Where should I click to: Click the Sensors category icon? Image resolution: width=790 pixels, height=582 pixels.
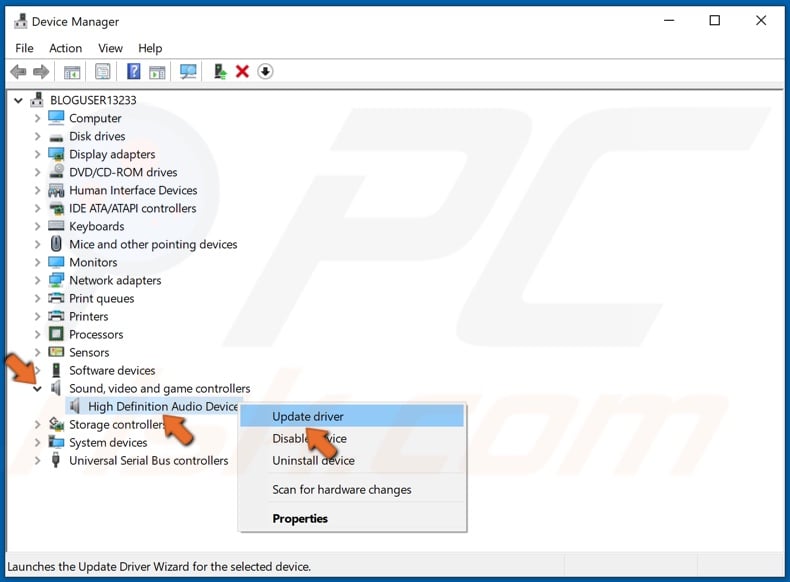(x=56, y=352)
